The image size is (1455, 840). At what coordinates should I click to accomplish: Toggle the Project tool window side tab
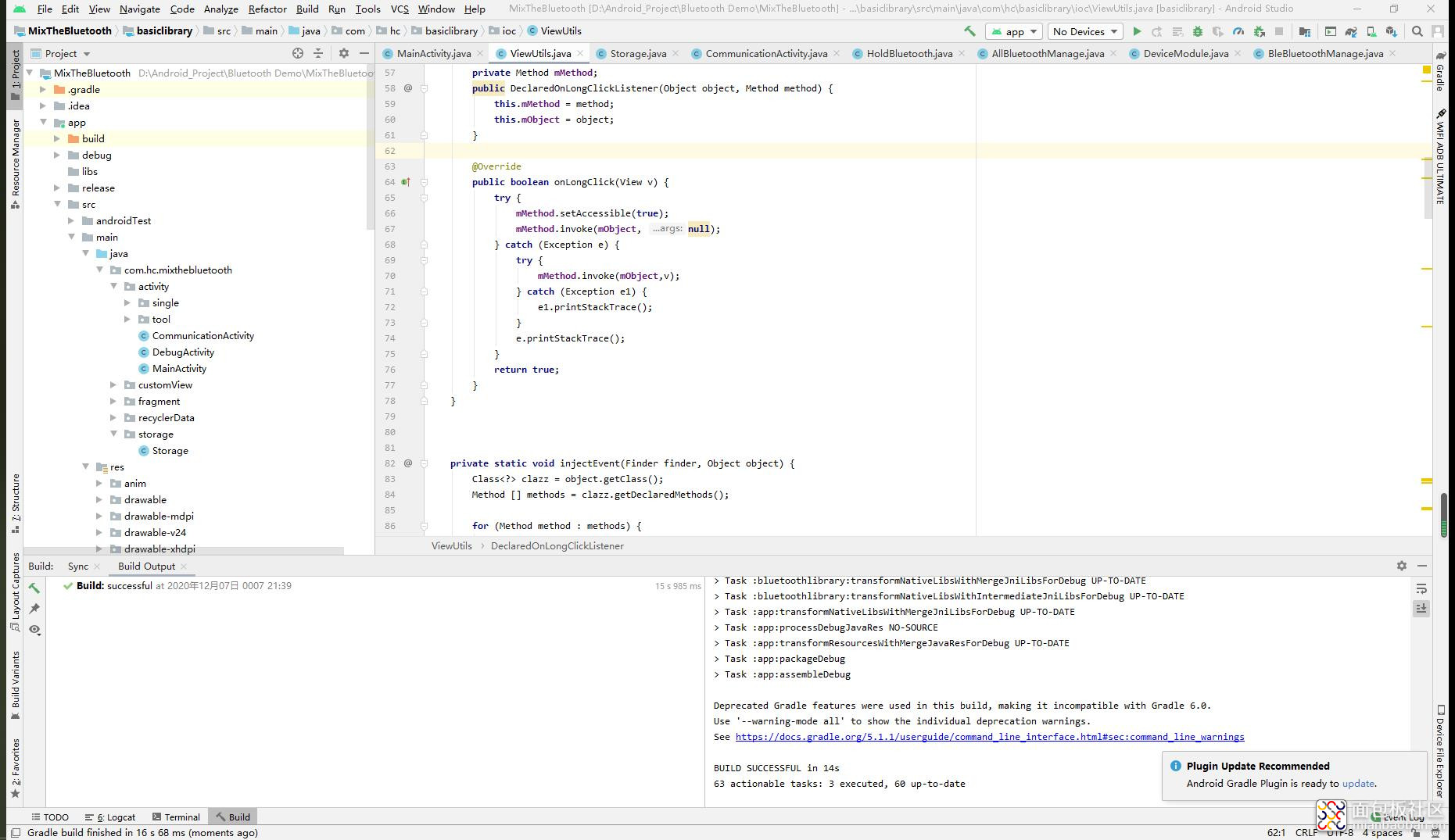[x=15, y=75]
